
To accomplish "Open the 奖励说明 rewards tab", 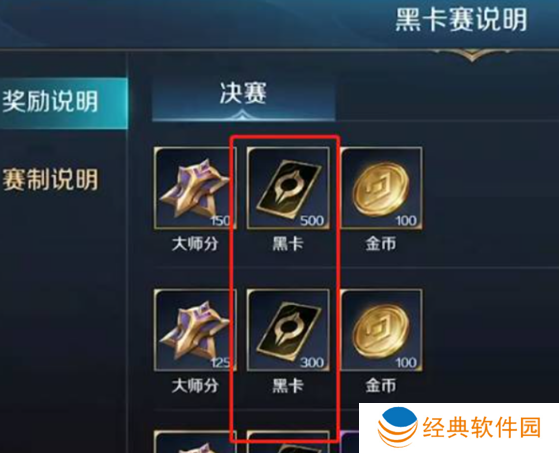I will tap(63, 103).
